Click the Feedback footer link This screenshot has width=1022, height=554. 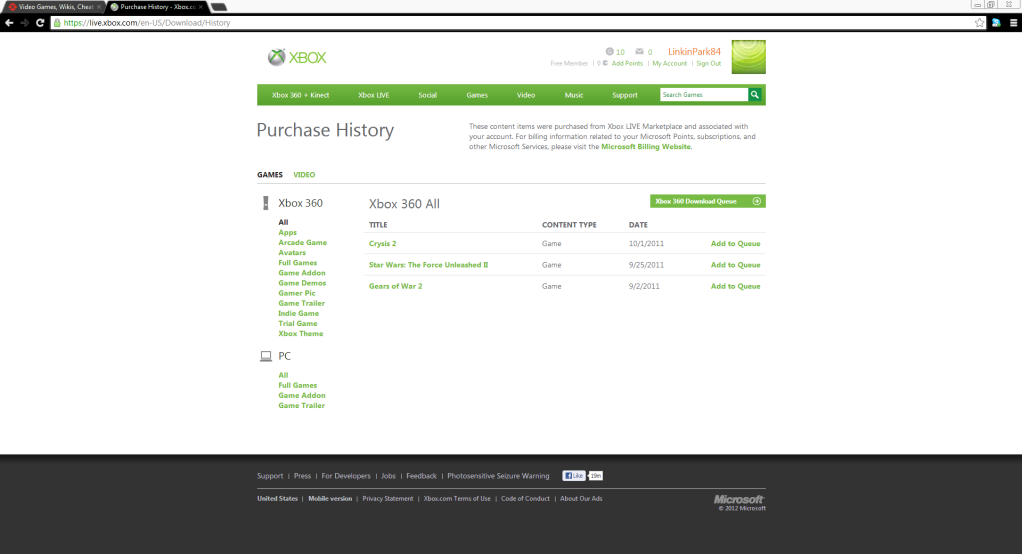coord(421,476)
